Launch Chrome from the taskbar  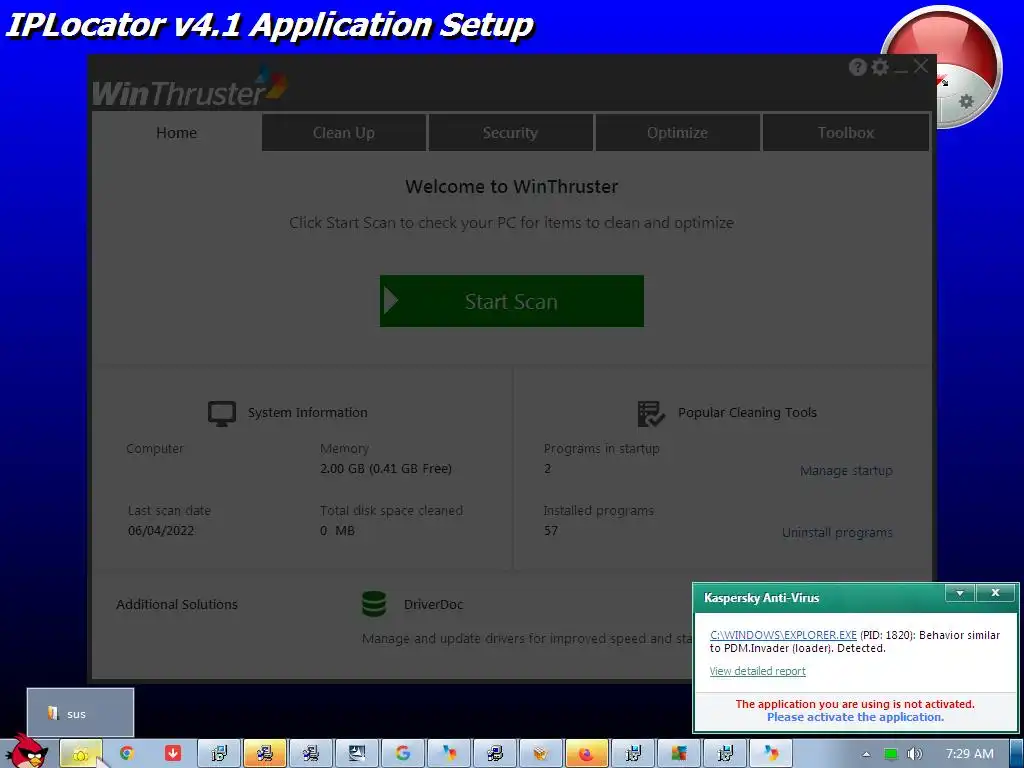click(x=127, y=754)
